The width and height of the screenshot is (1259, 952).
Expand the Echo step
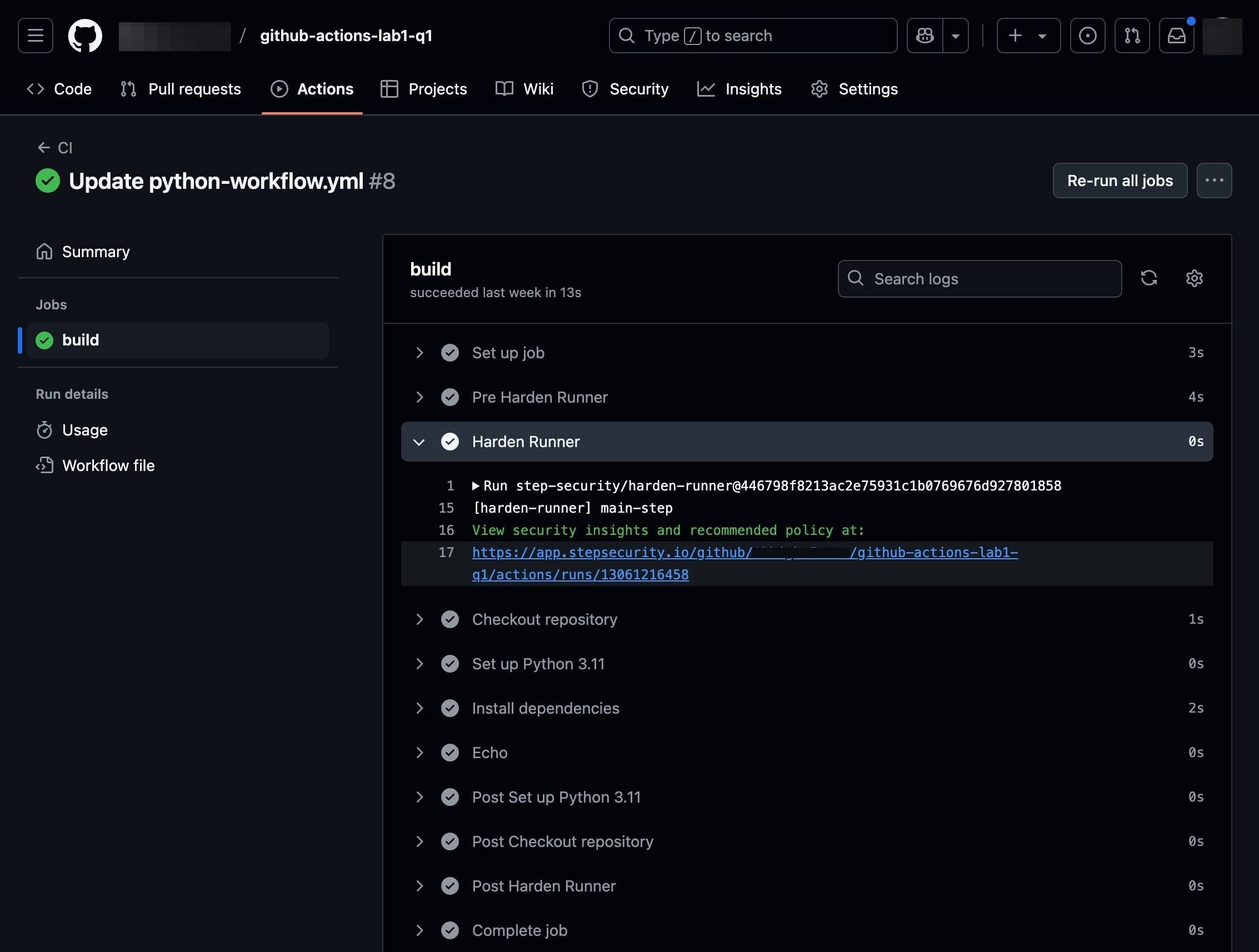[807, 752]
